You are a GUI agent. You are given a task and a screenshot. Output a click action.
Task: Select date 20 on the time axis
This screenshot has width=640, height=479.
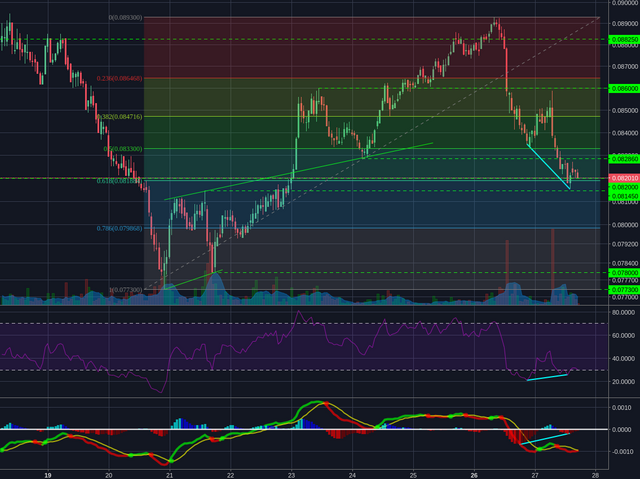pos(109,475)
